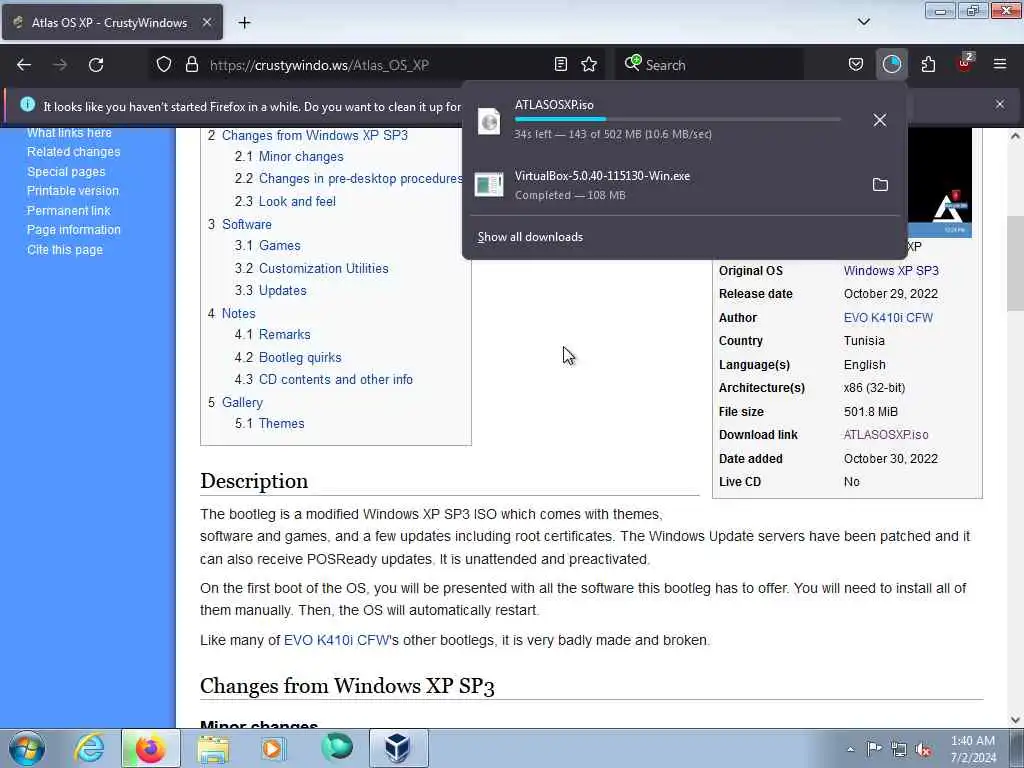Open Special pages in the sidebar
Image resolution: width=1024 pixels, height=768 pixels.
click(x=66, y=172)
